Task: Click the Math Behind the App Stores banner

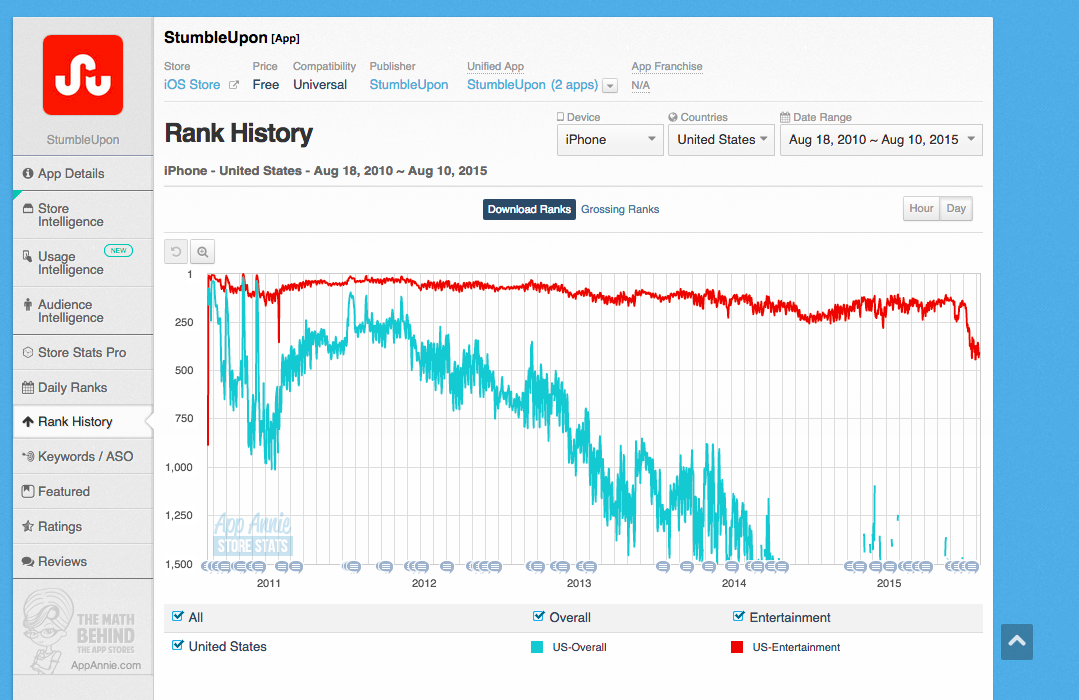Action: pyautogui.click(x=83, y=630)
